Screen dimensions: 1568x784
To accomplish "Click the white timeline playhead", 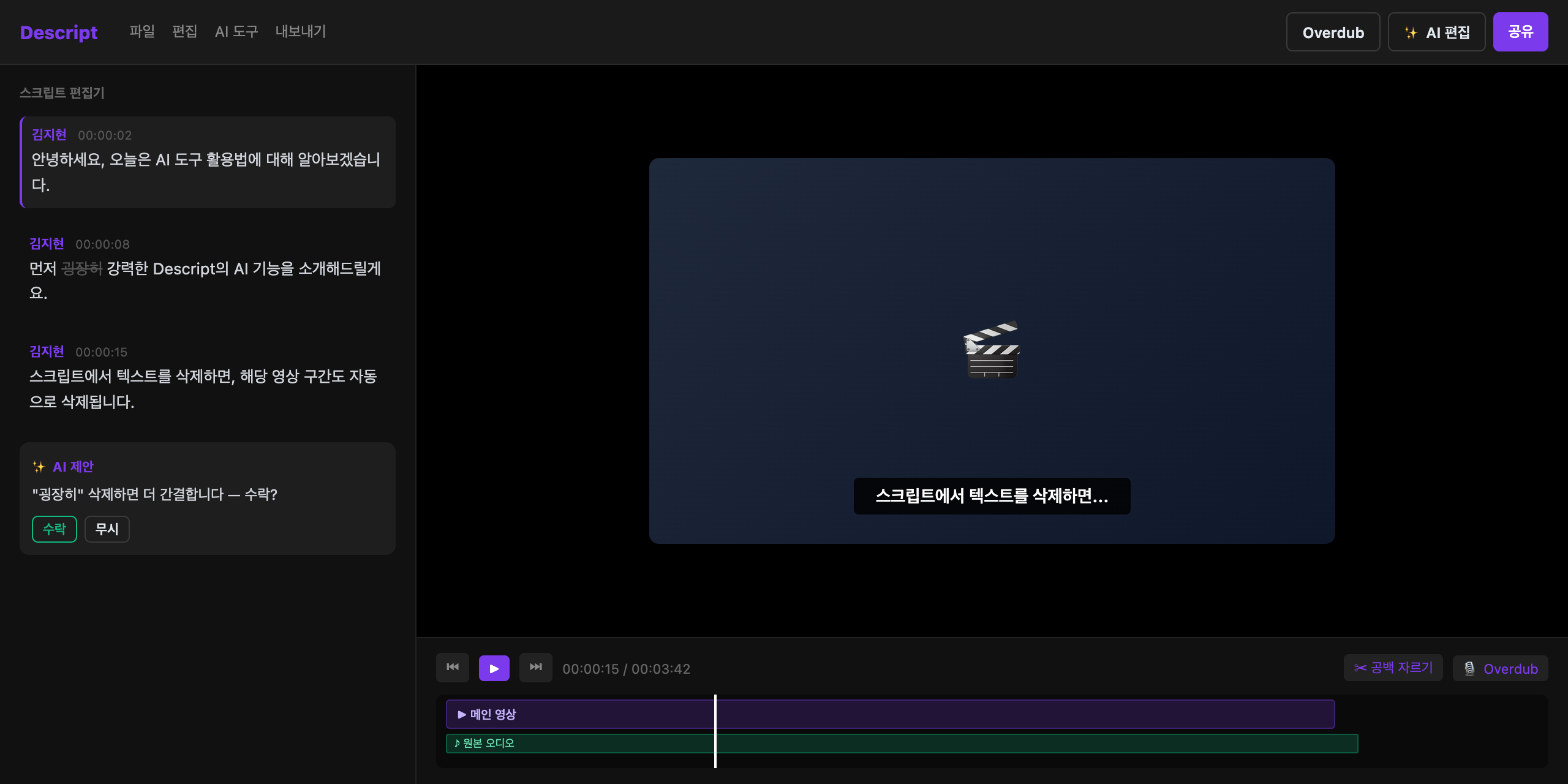I will pyautogui.click(x=715, y=731).
